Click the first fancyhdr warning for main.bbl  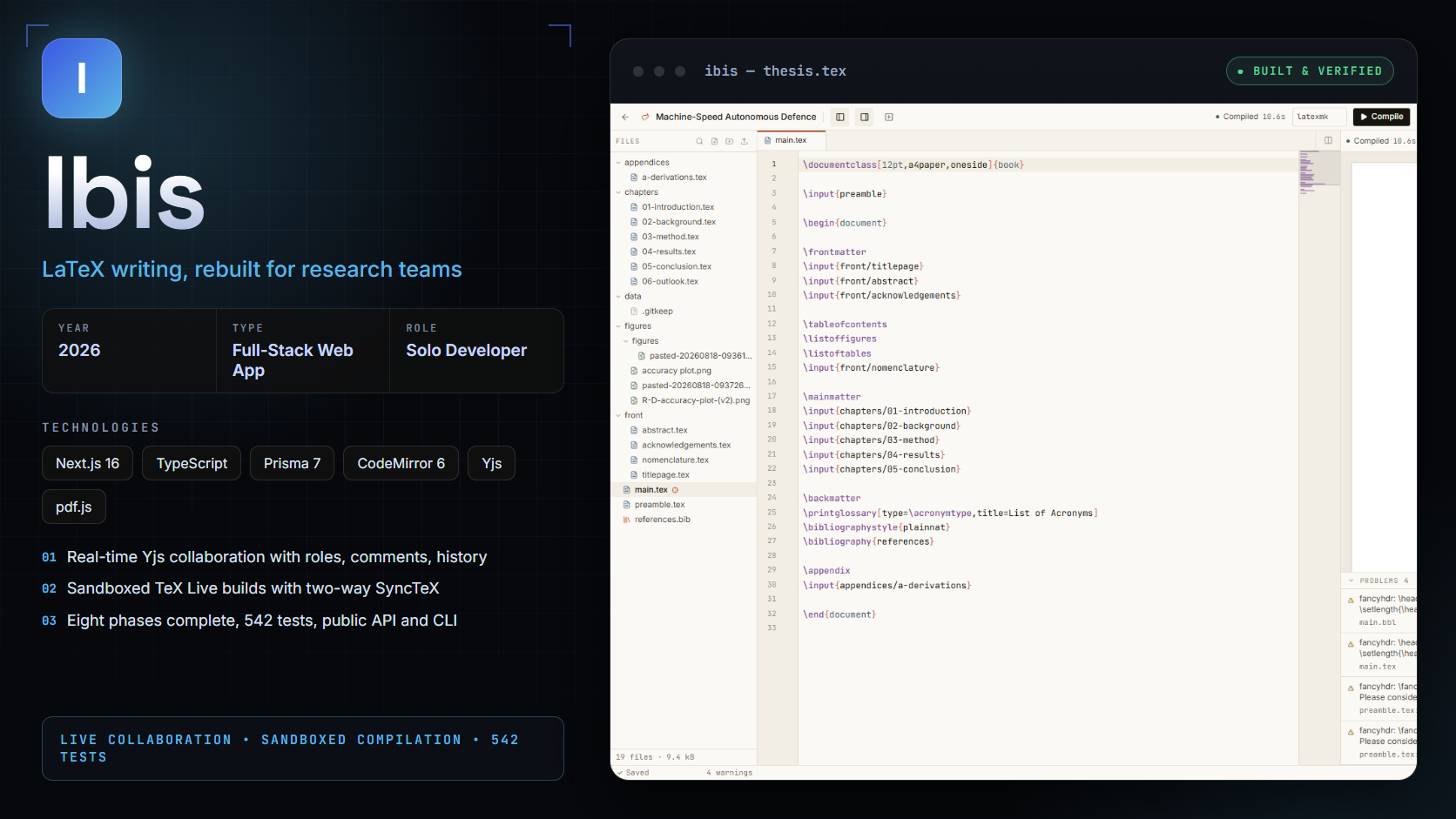pos(1378,610)
